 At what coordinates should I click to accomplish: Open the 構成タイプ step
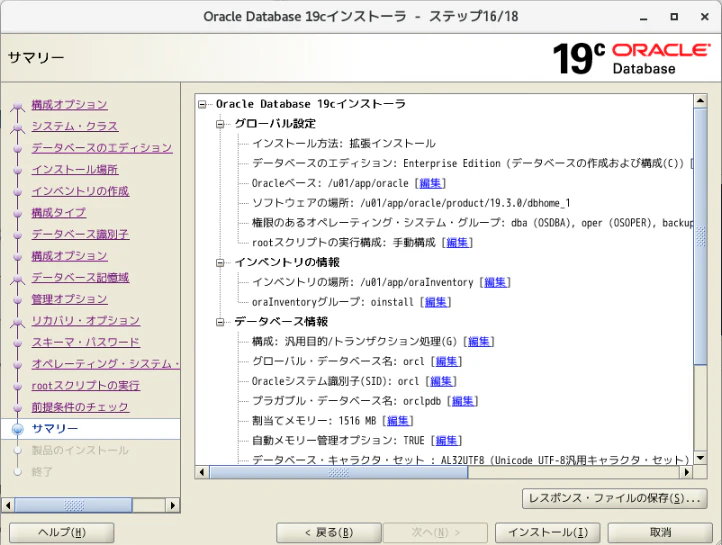[58, 213]
